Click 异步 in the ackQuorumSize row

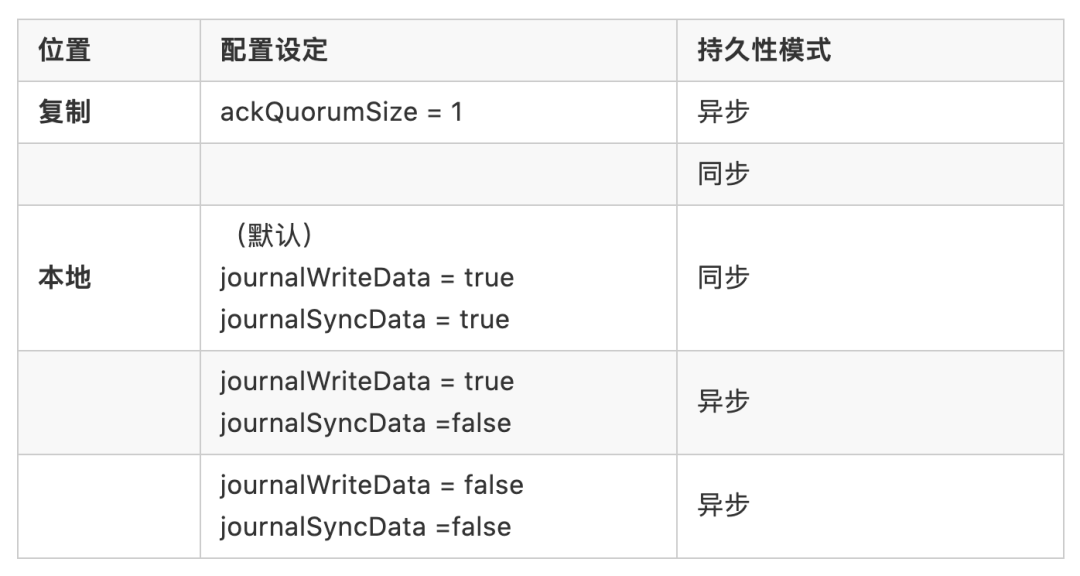[723, 112]
